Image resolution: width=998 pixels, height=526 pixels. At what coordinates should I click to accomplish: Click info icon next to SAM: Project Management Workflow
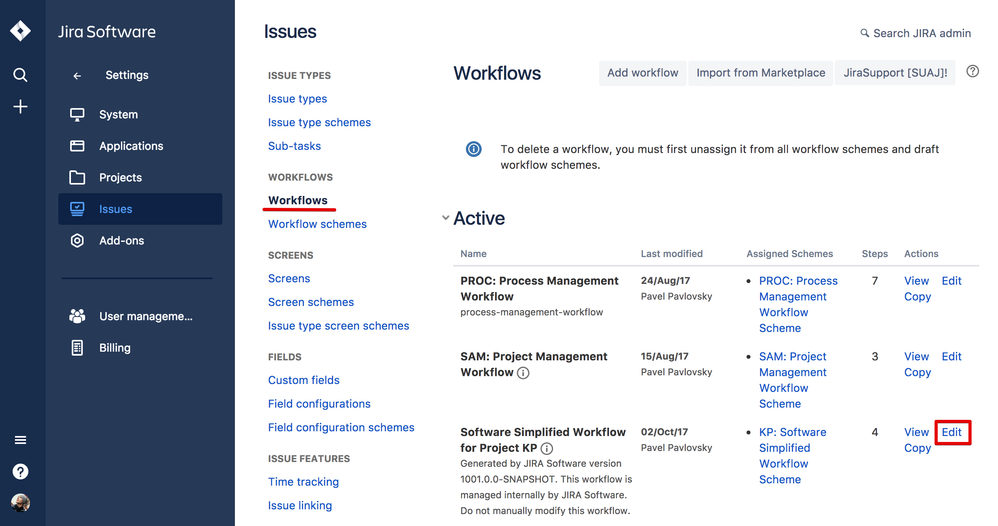tap(523, 373)
